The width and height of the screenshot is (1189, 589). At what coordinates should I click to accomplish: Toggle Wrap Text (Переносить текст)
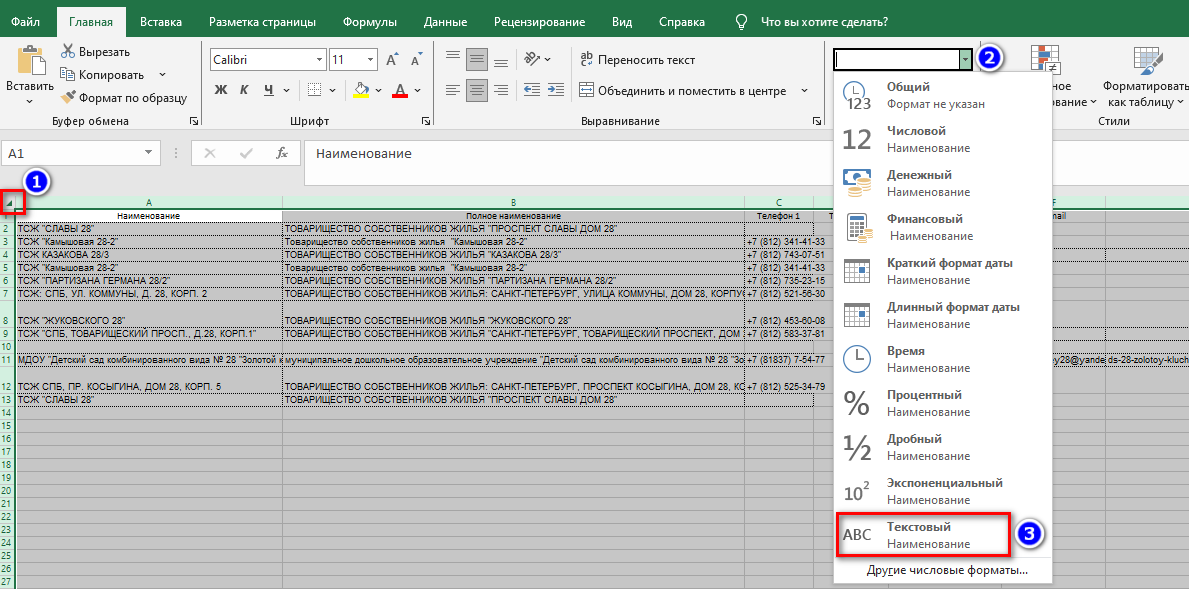click(636, 59)
